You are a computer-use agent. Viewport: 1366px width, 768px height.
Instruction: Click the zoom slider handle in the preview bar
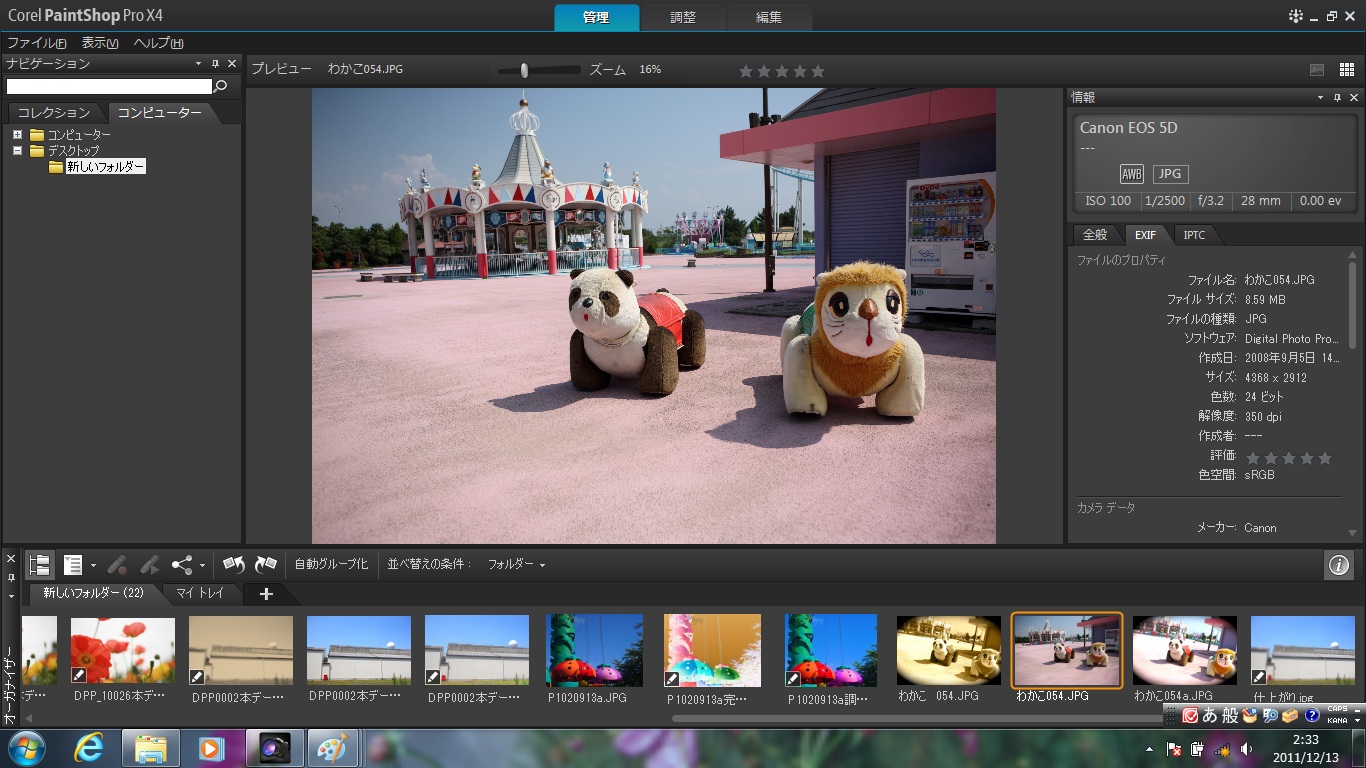coord(524,70)
